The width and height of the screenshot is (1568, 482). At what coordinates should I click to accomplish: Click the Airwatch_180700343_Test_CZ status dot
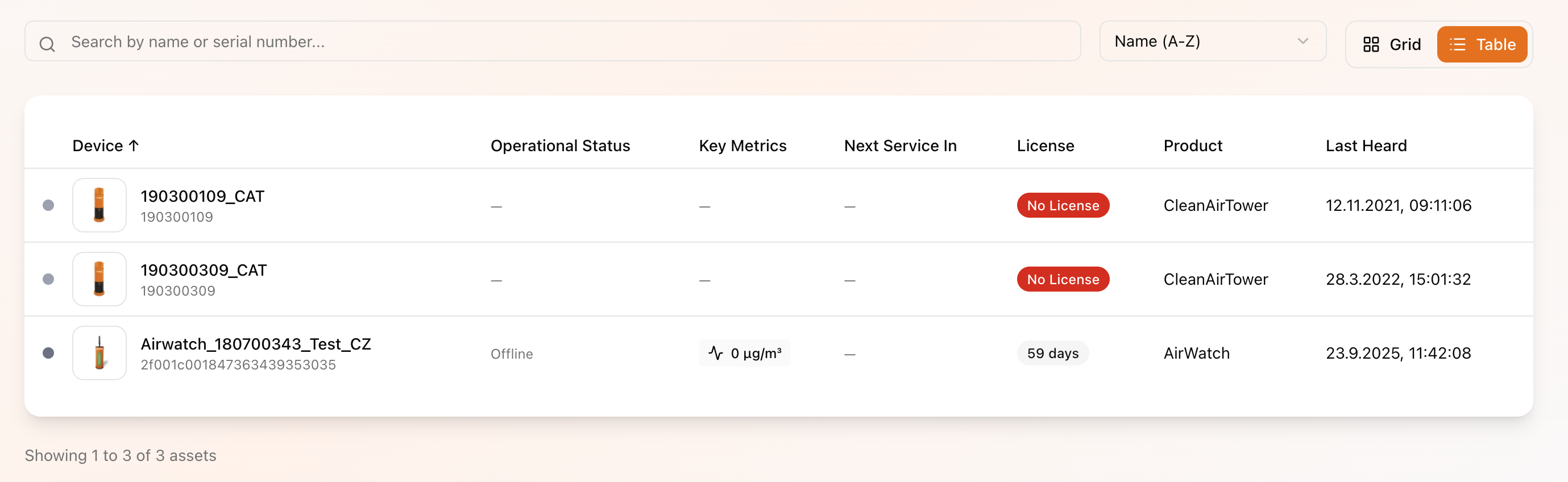pos(49,353)
